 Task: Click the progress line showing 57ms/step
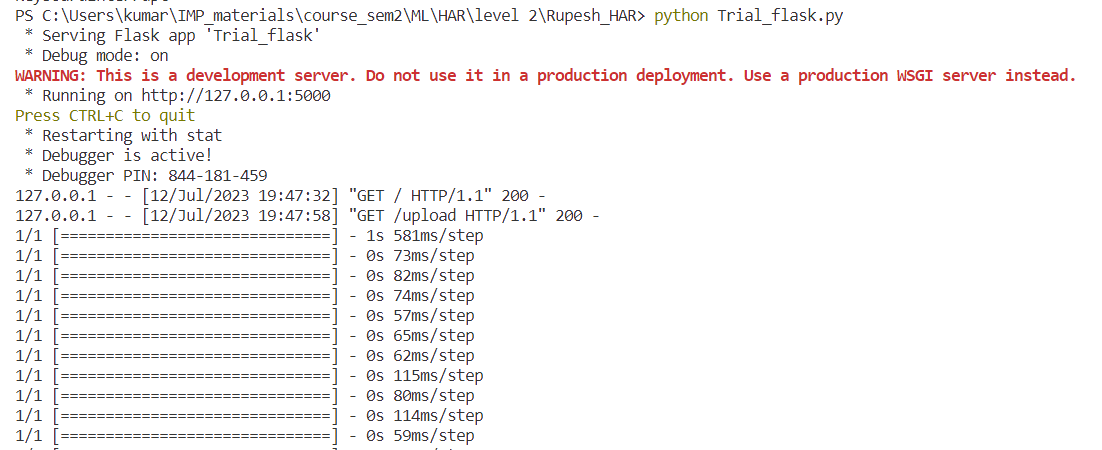pyautogui.click(x=245, y=316)
